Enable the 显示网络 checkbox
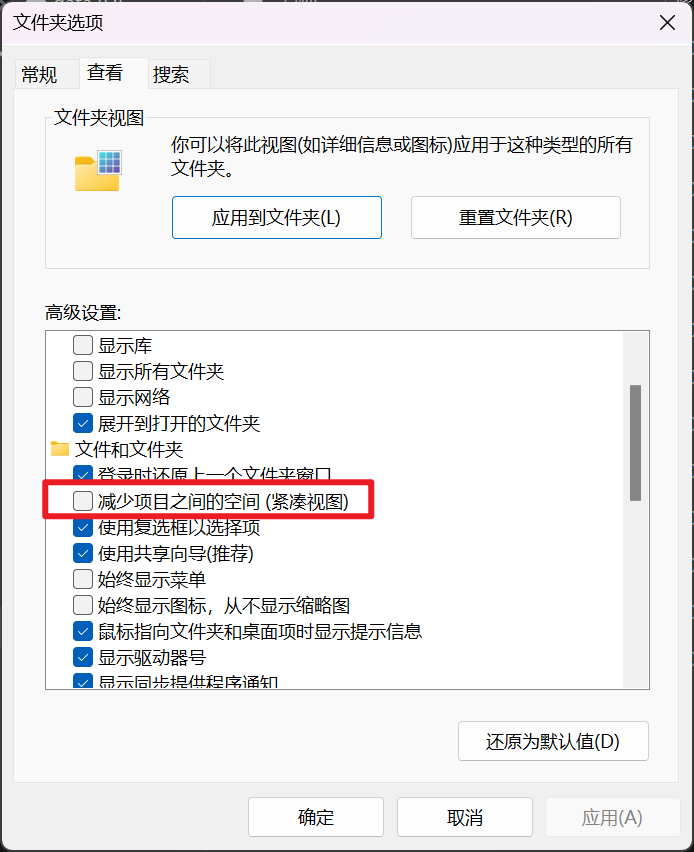Screen dimensions: 694x852 click(83, 397)
